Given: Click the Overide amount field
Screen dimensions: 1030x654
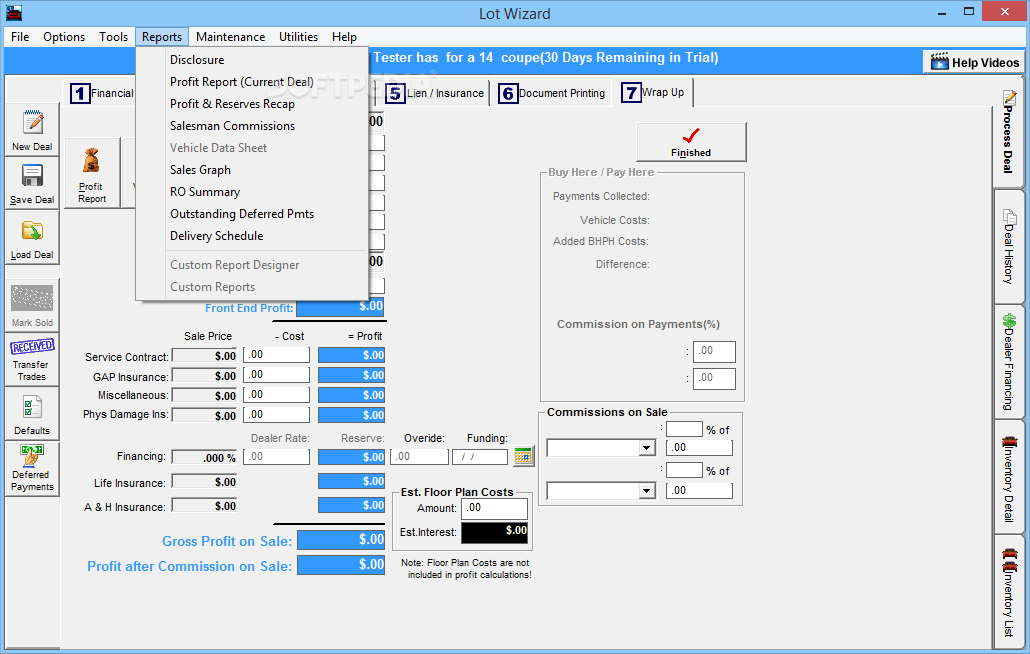Looking at the screenshot, I should point(419,456).
